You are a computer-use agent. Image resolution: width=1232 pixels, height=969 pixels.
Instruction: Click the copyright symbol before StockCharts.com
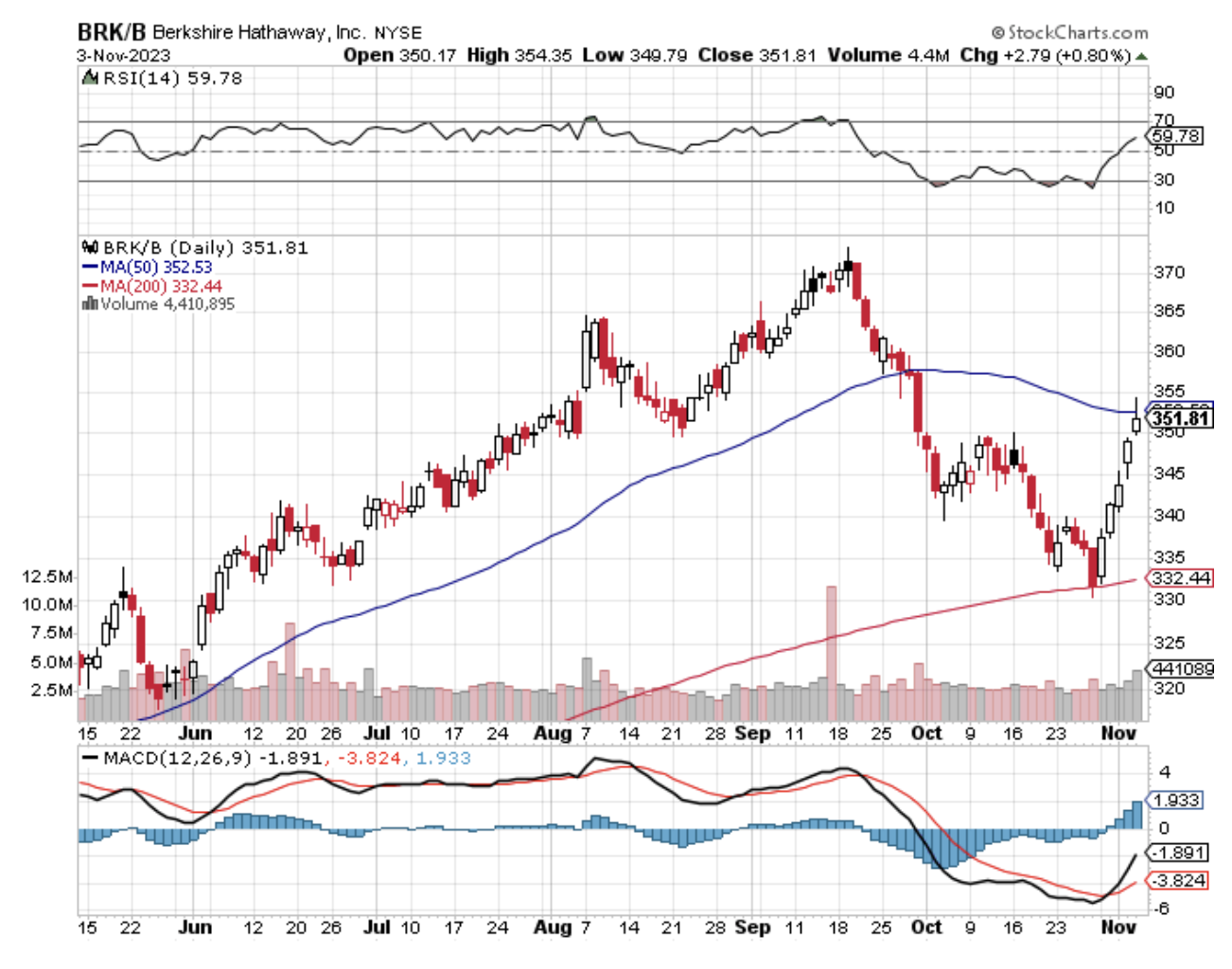tap(998, 33)
